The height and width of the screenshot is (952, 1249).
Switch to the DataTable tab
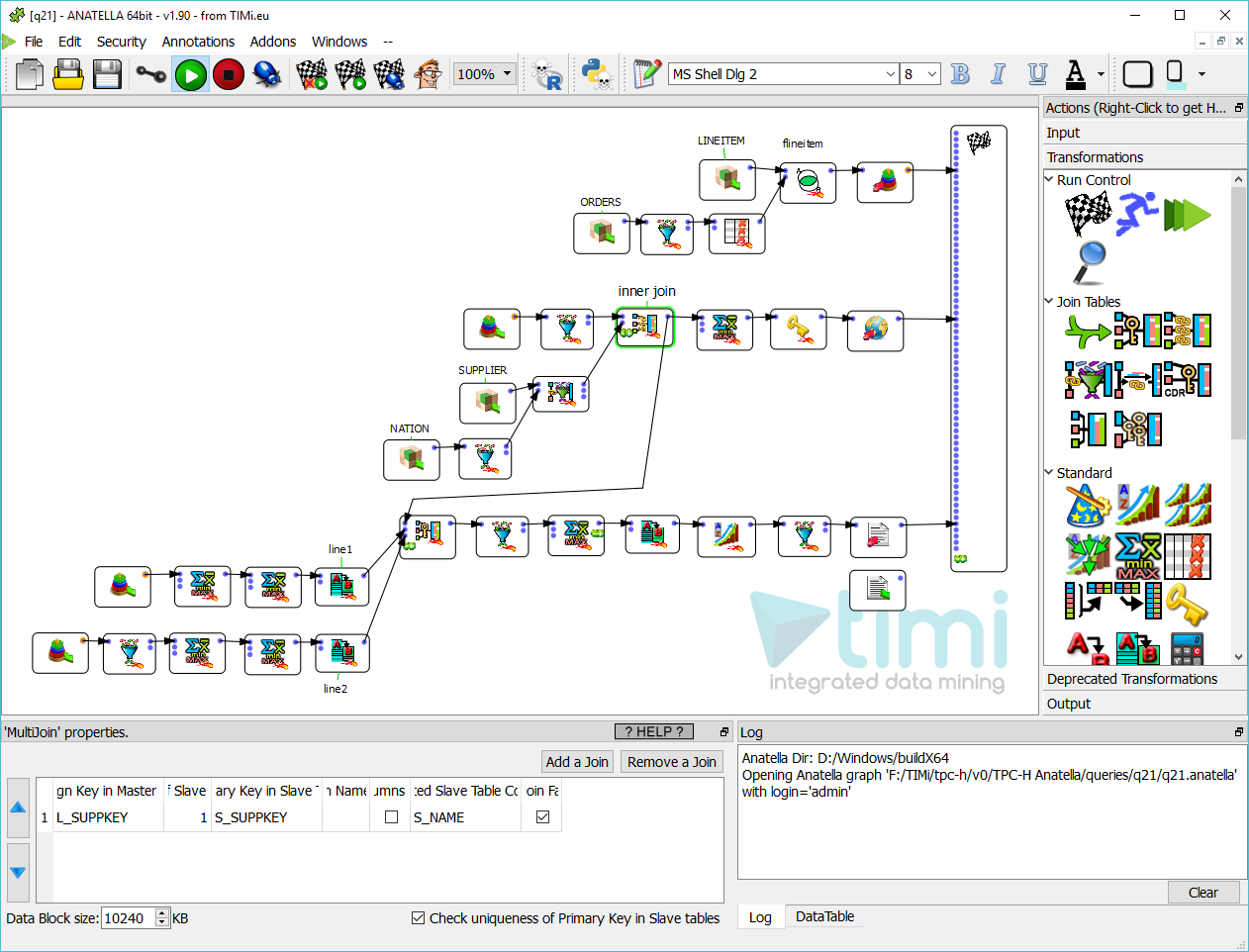824,917
